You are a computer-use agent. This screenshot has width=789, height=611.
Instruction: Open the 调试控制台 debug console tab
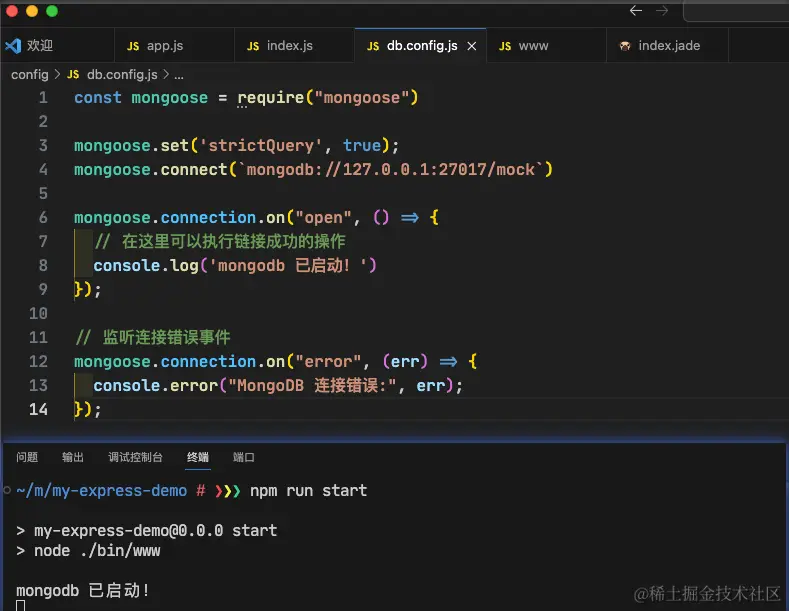[135, 457]
